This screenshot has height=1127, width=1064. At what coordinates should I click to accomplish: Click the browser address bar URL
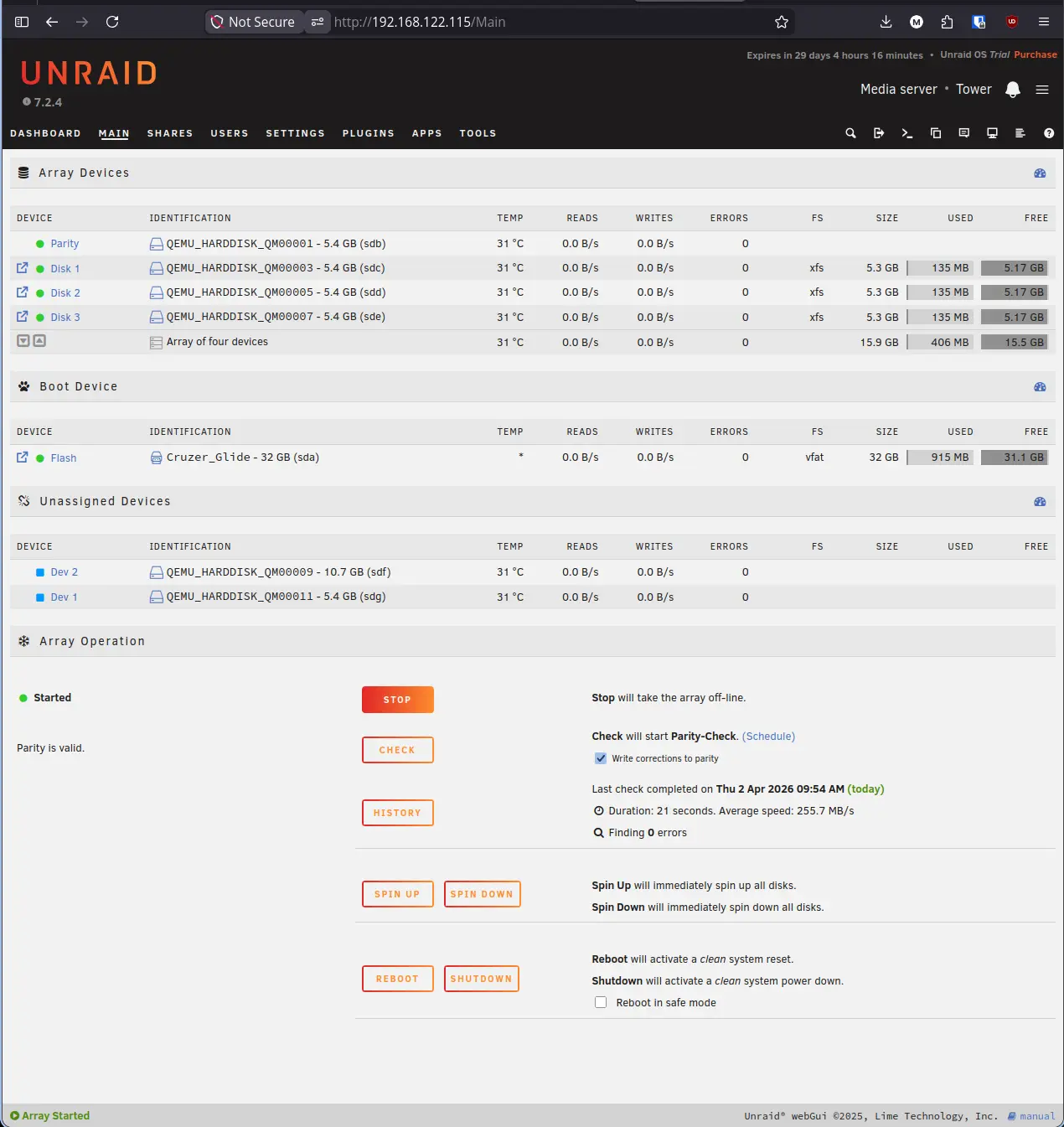pos(420,22)
